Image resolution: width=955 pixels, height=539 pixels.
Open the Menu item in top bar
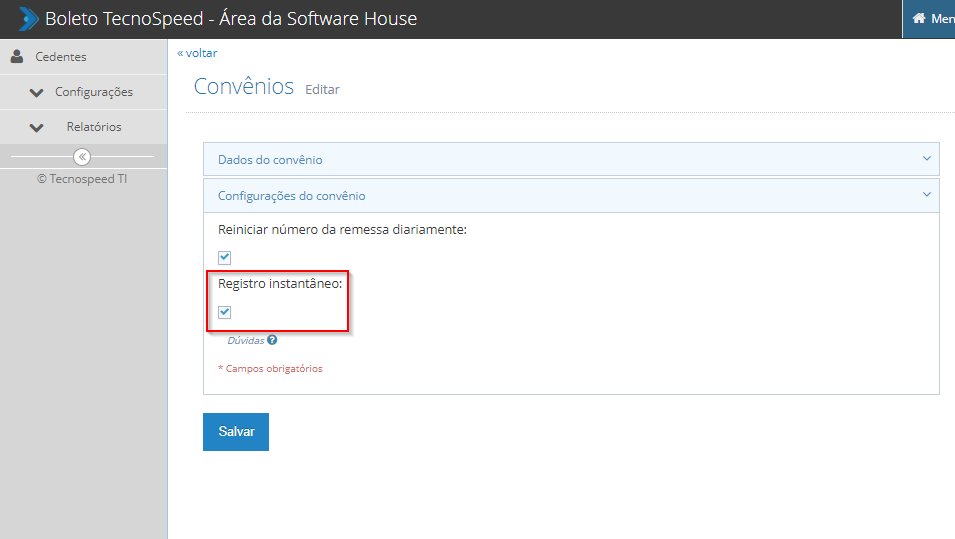[929, 19]
